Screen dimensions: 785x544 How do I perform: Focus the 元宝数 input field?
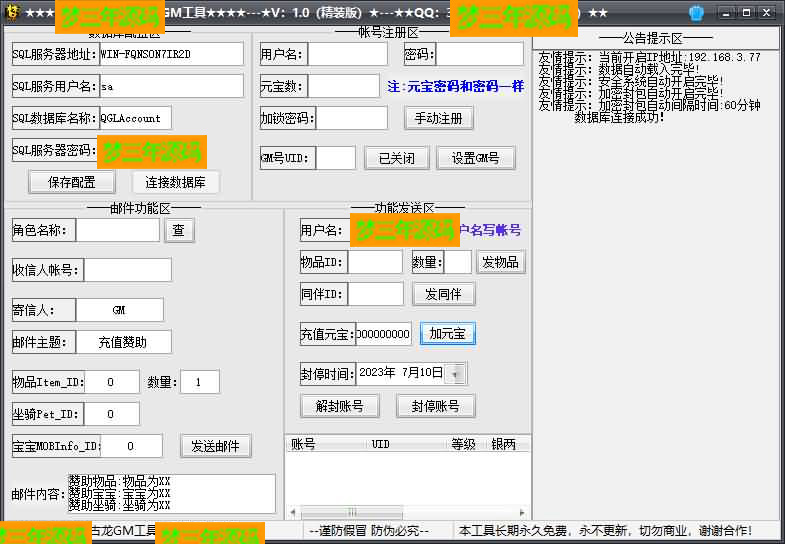pos(343,86)
